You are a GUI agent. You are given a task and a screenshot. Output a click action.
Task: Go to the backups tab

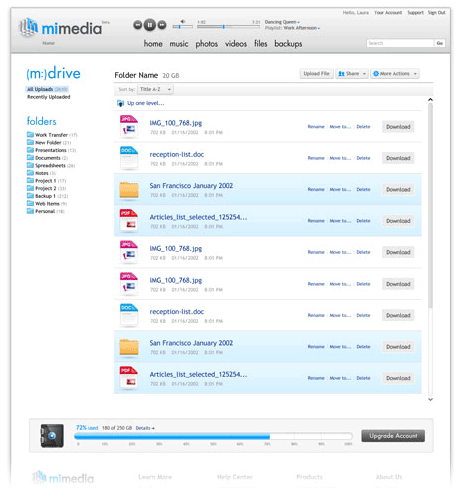coord(288,44)
